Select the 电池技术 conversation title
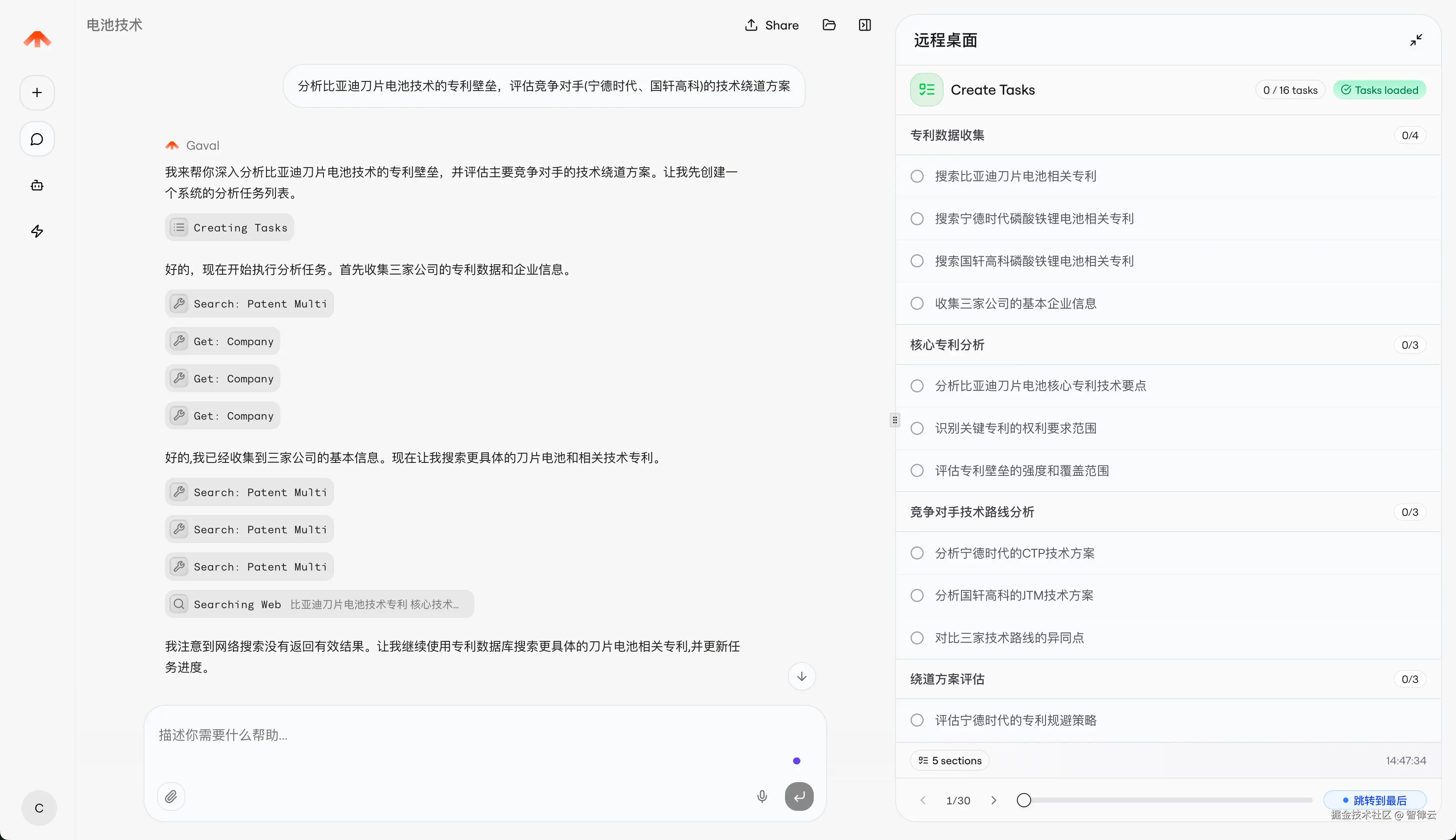This screenshot has height=840, width=1456. (114, 25)
